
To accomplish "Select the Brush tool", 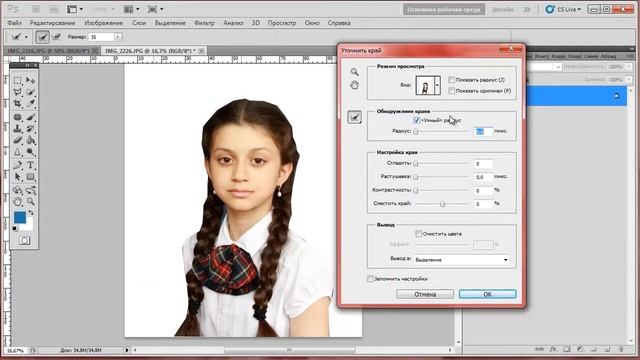I will (31, 117).
